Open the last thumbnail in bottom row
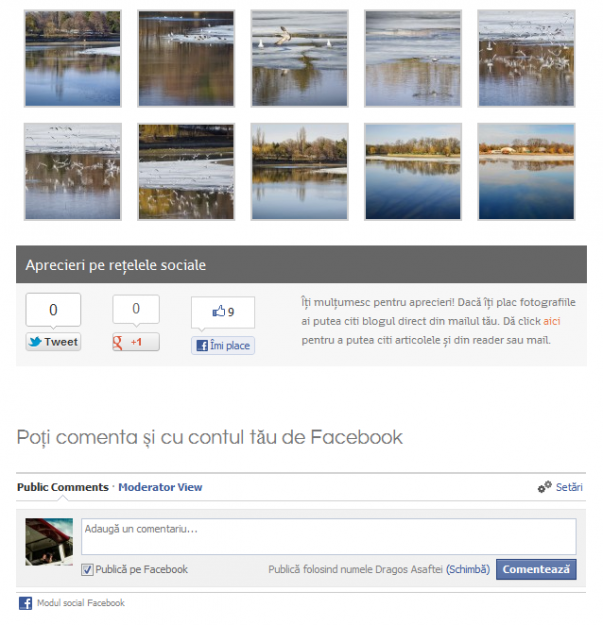 (526, 172)
